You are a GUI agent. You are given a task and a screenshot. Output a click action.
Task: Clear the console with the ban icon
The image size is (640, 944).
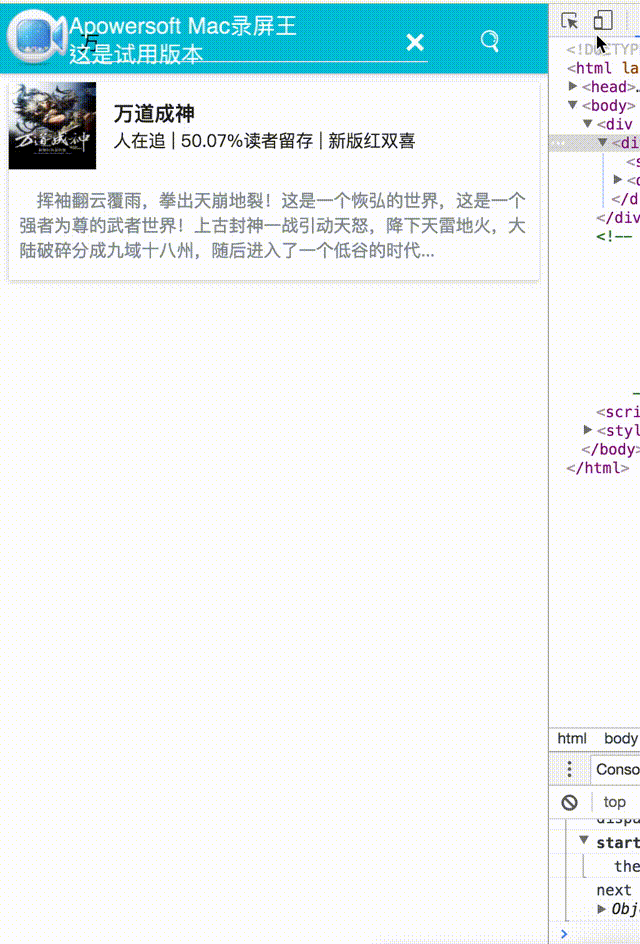pos(570,802)
